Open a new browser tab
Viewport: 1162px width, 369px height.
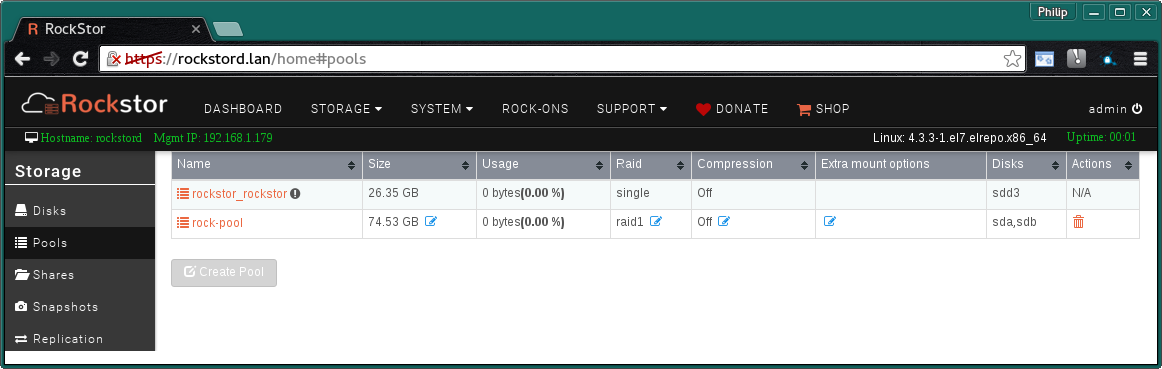[228, 30]
